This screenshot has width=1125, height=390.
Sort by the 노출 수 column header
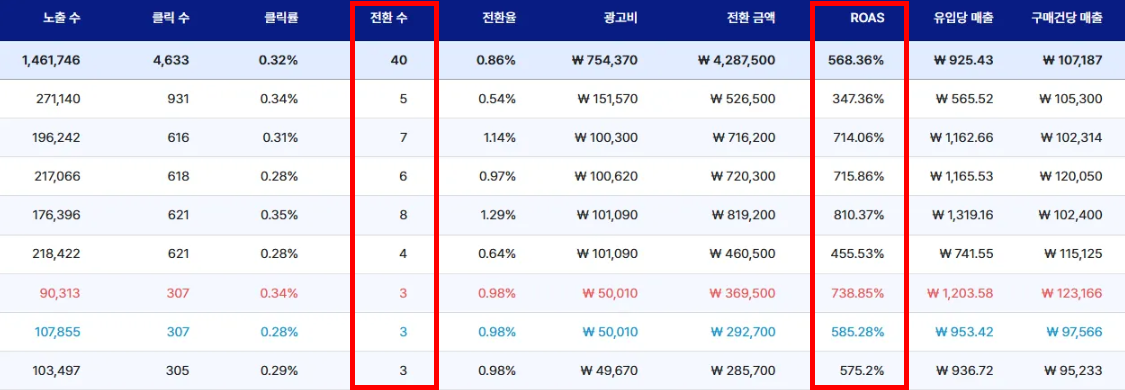(61, 19)
